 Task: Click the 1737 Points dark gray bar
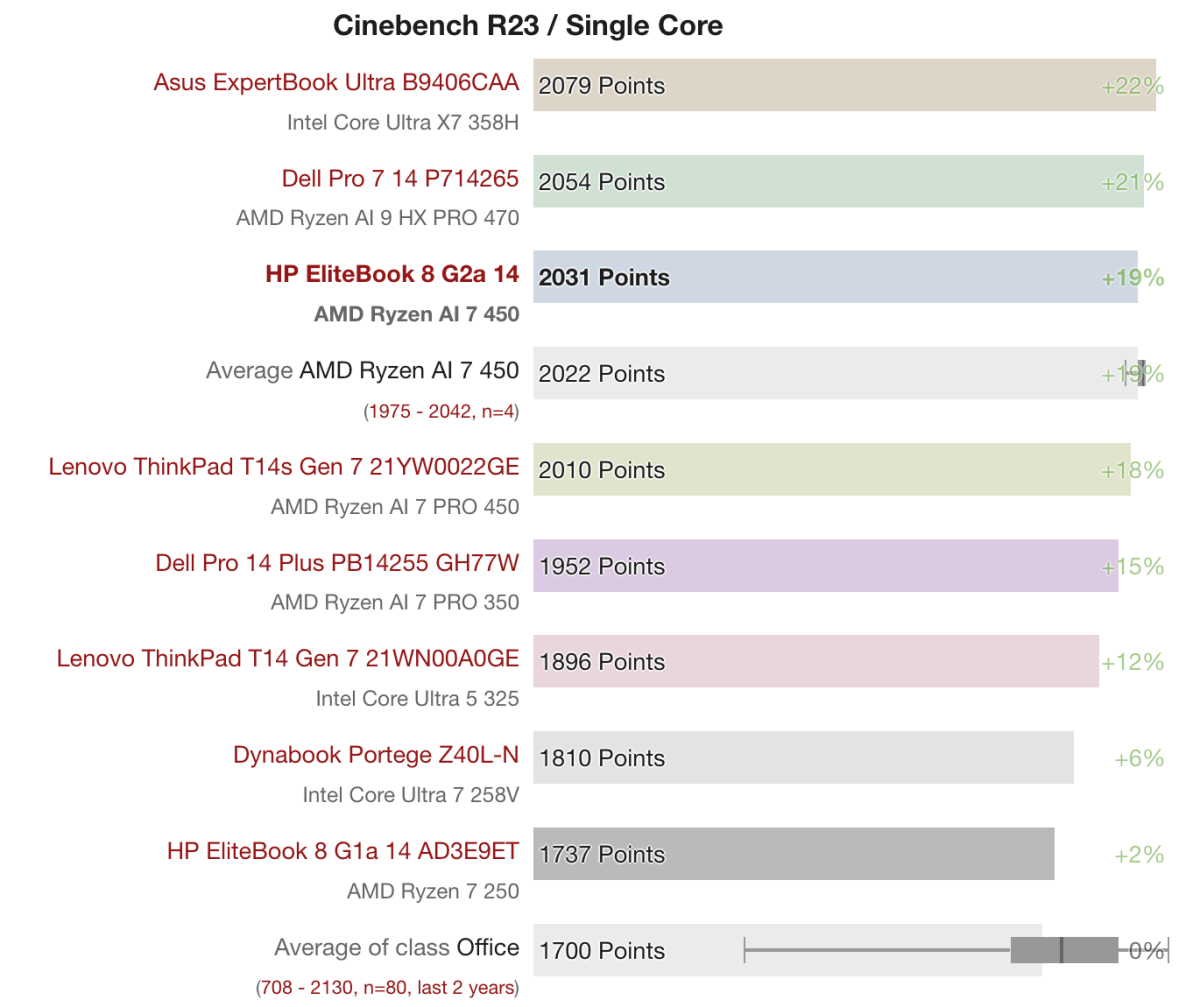pos(794,854)
